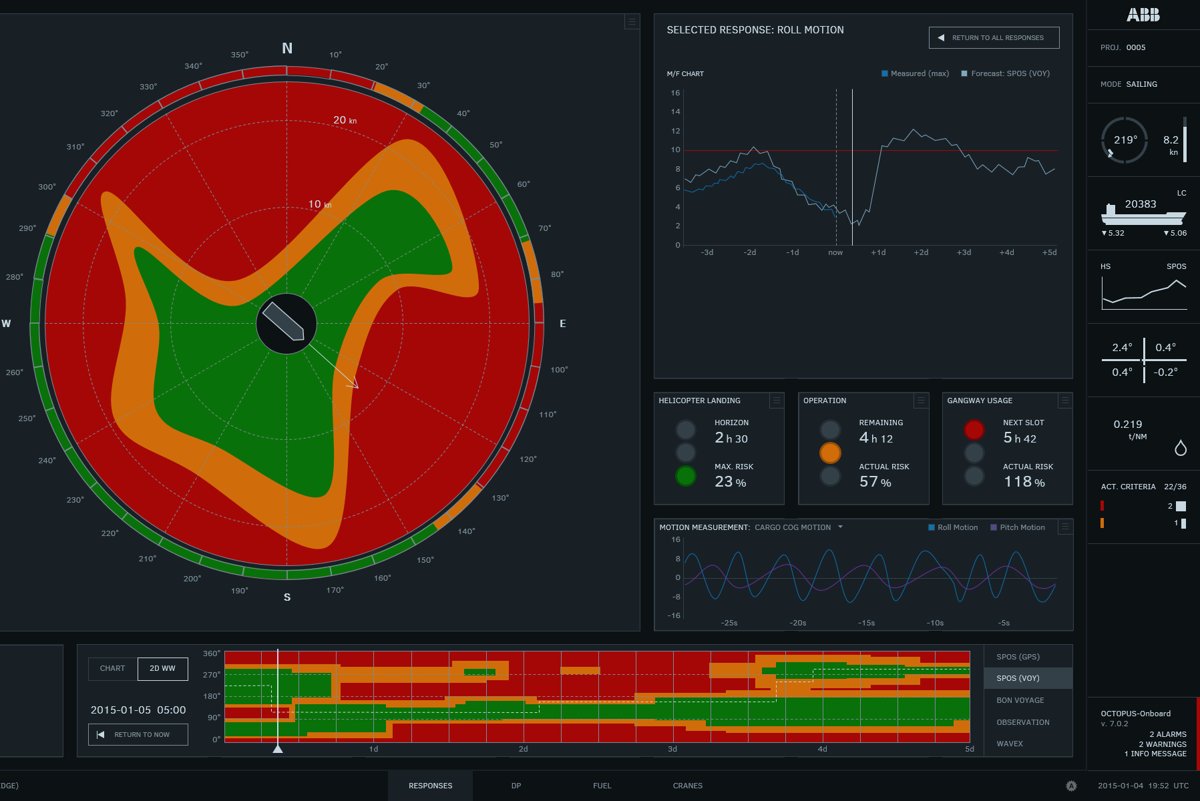Click the 5.06 draft value
This screenshot has width=1200, height=801.
[x=1175, y=233]
